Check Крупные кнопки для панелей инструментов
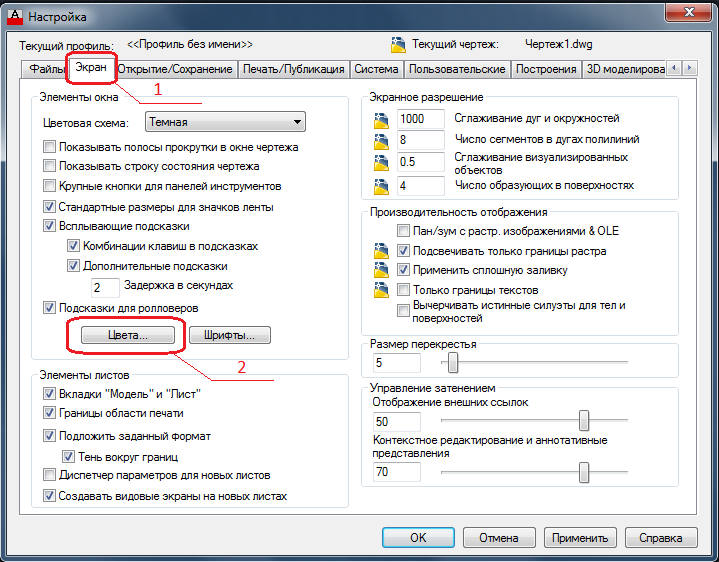 click(x=50, y=187)
